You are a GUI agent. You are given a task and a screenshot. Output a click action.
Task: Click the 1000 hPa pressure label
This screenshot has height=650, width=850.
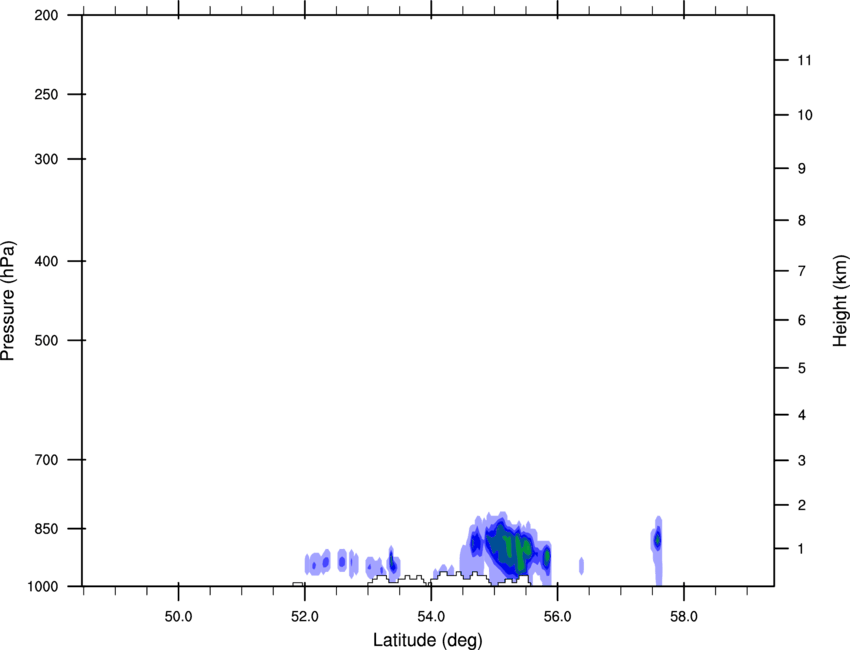pyautogui.click(x=44, y=586)
